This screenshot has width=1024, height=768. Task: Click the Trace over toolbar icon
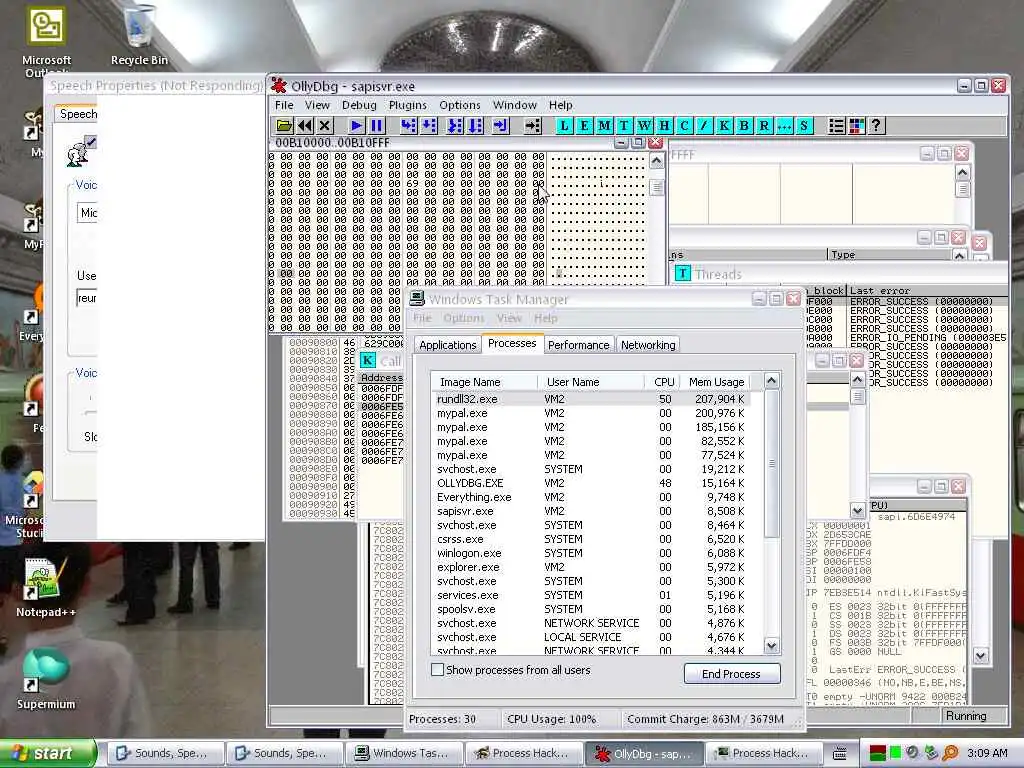pyautogui.click(x=475, y=125)
